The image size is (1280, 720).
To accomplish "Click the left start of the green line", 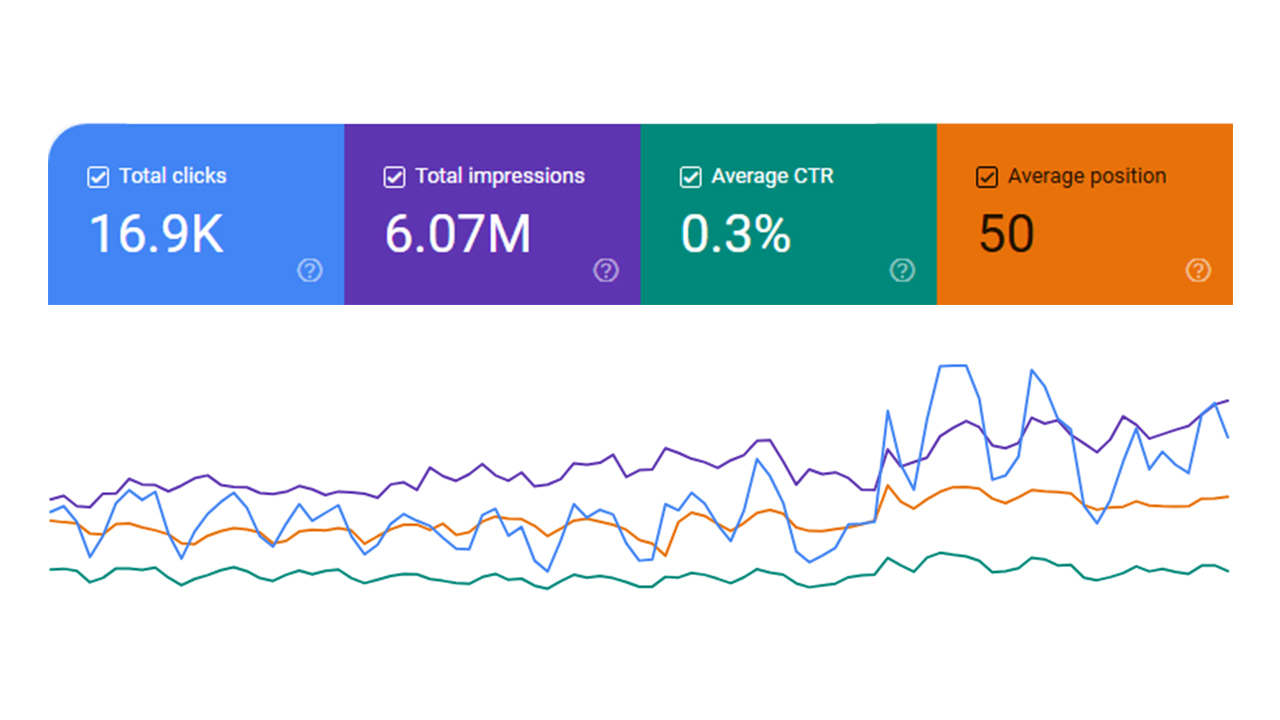I will point(52,569).
